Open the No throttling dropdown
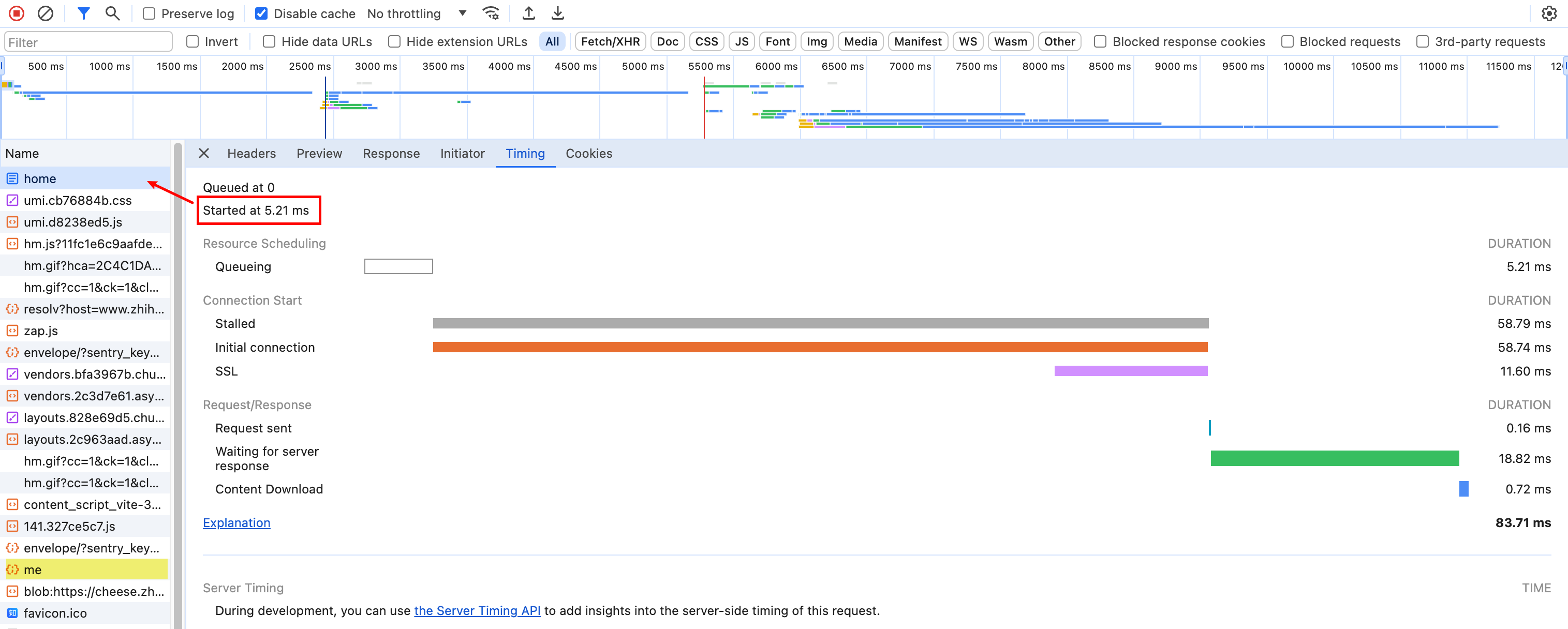Image resolution: width=1568 pixels, height=629 pixels. coord(417,13)
